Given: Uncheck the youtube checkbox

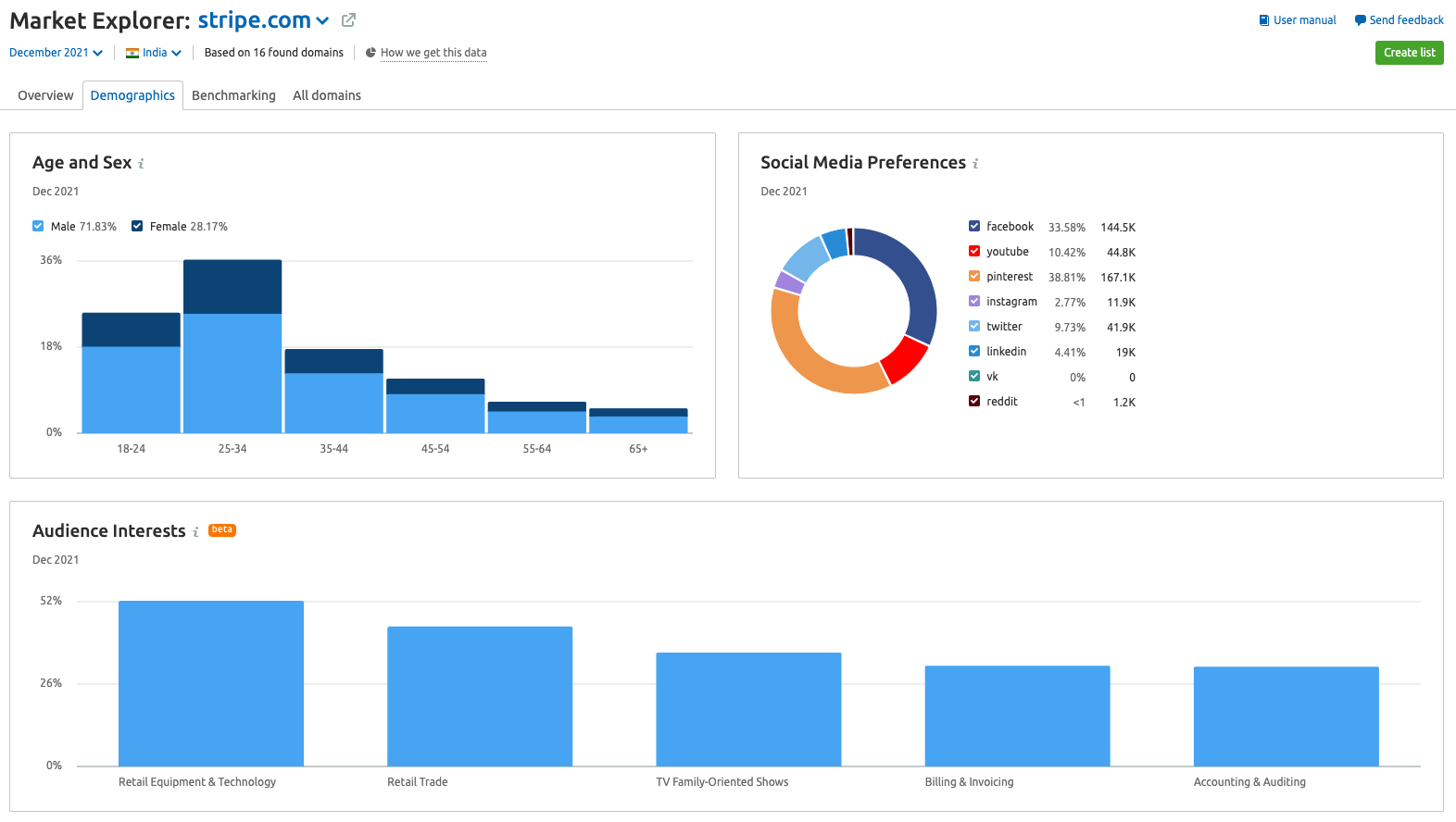Looking at the screenshot, I should [x=974, y=251].
